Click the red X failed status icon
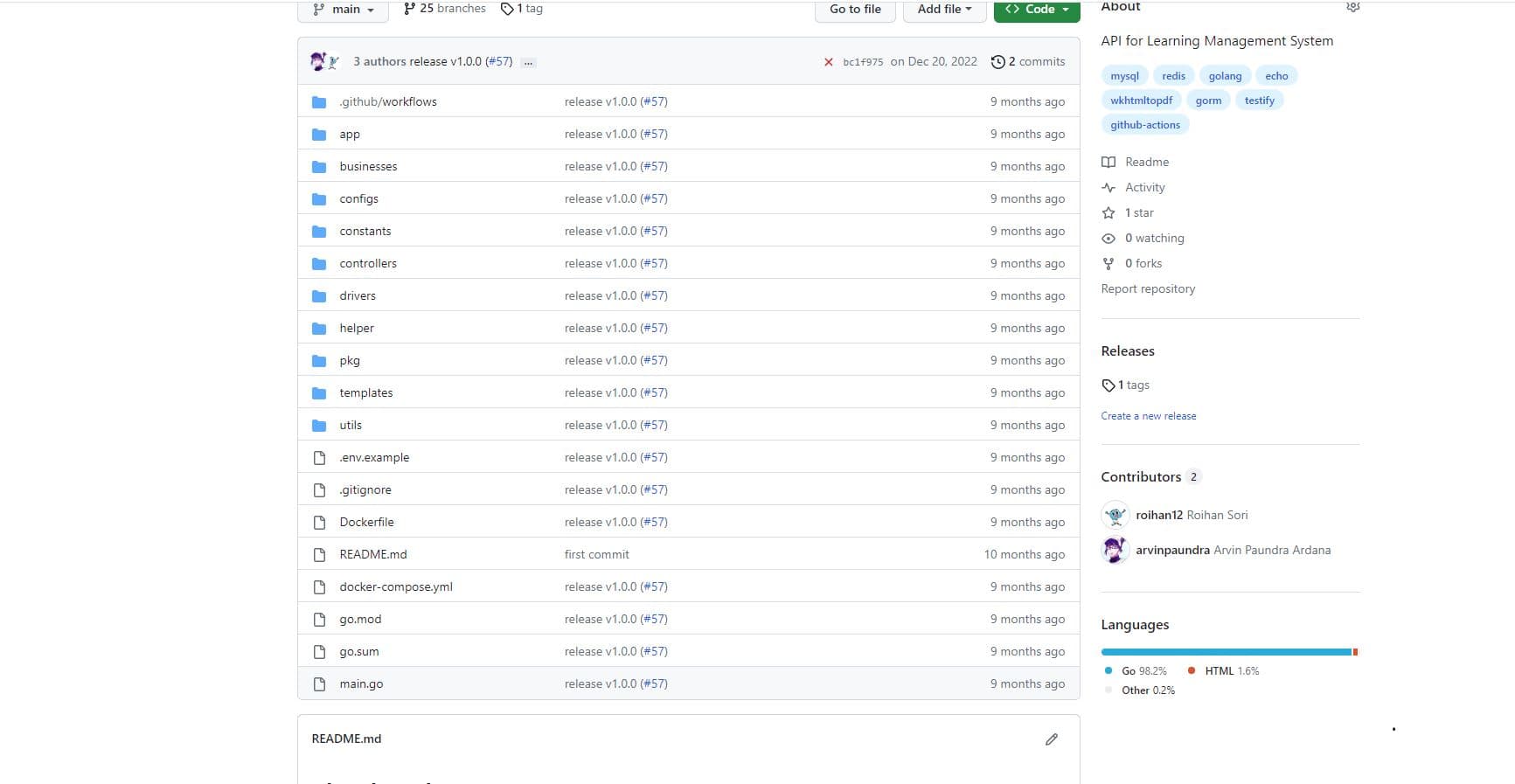Screen dimensions: 1515x784 tap(829, 62)
